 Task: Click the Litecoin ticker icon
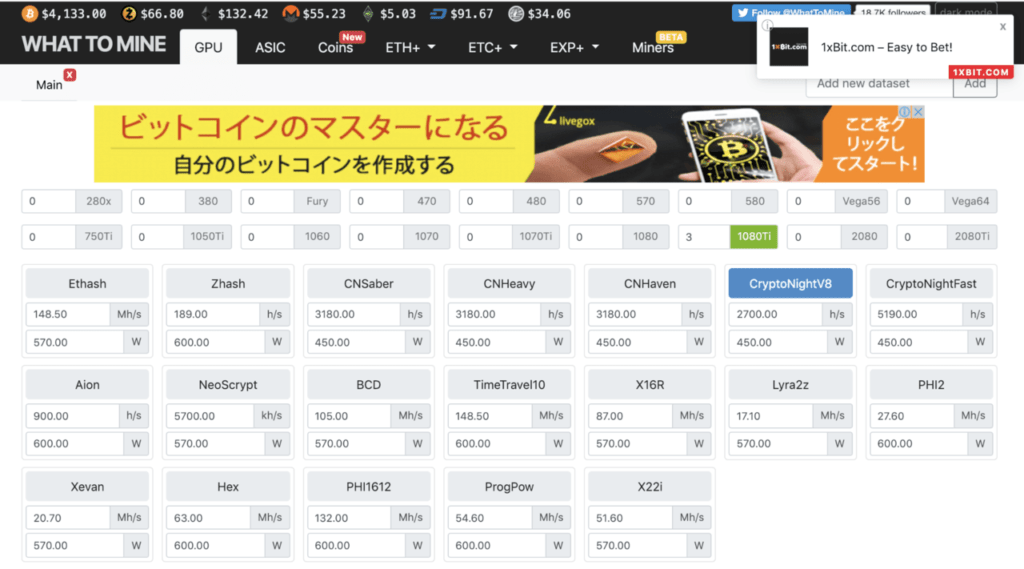click(x=516, y=14)
